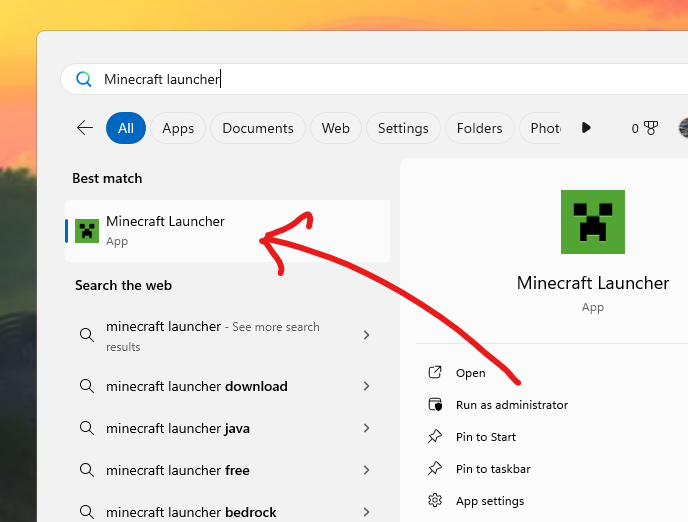Switch to the Apps filter
The width and height of the screenshot is (688, 522).
pos(178,128)
